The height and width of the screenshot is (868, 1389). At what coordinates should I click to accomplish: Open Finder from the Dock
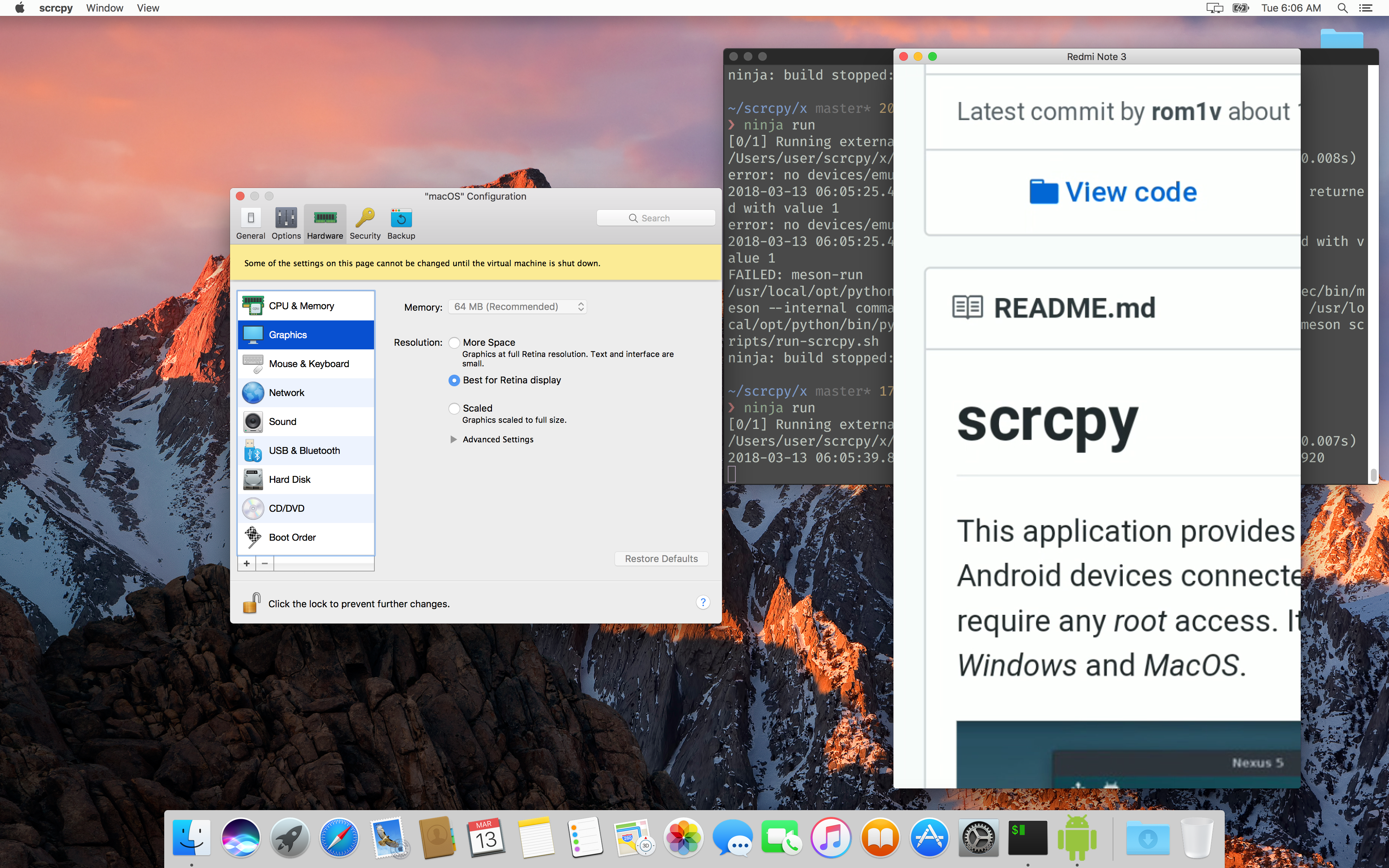(192, 838)
